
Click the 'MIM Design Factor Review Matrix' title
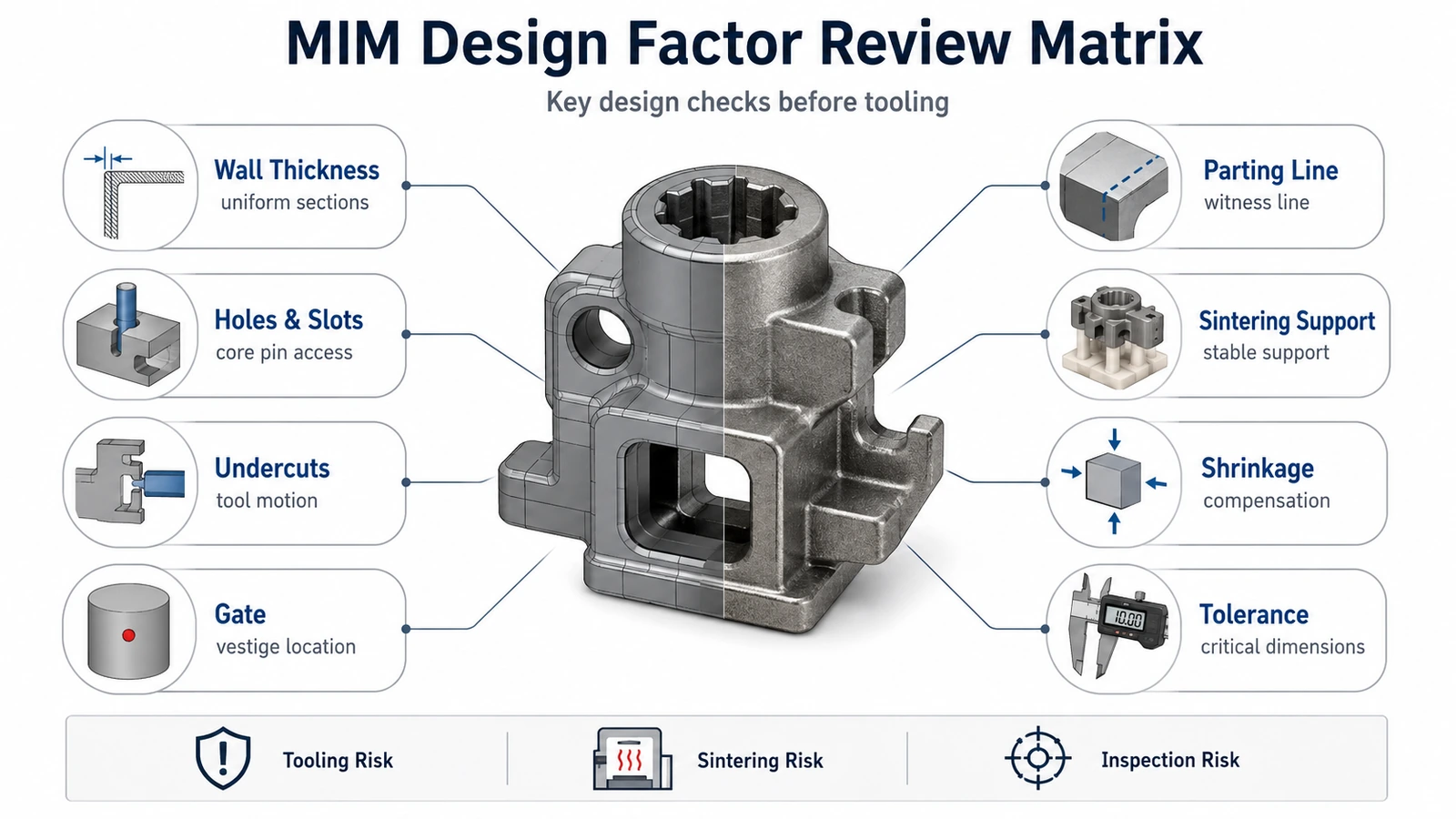coord(744,43)
